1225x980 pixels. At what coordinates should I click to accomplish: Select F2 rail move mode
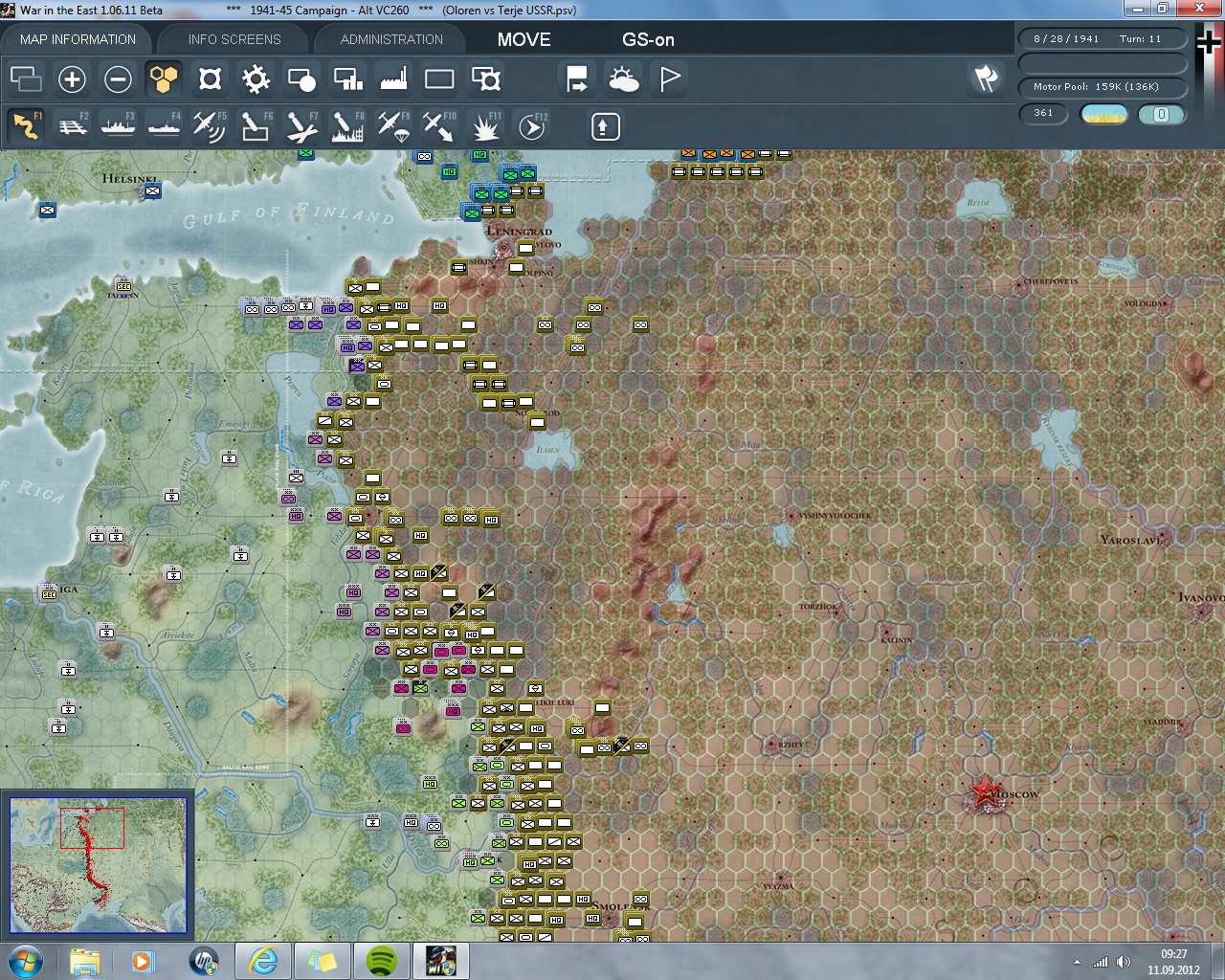point(72,126)
